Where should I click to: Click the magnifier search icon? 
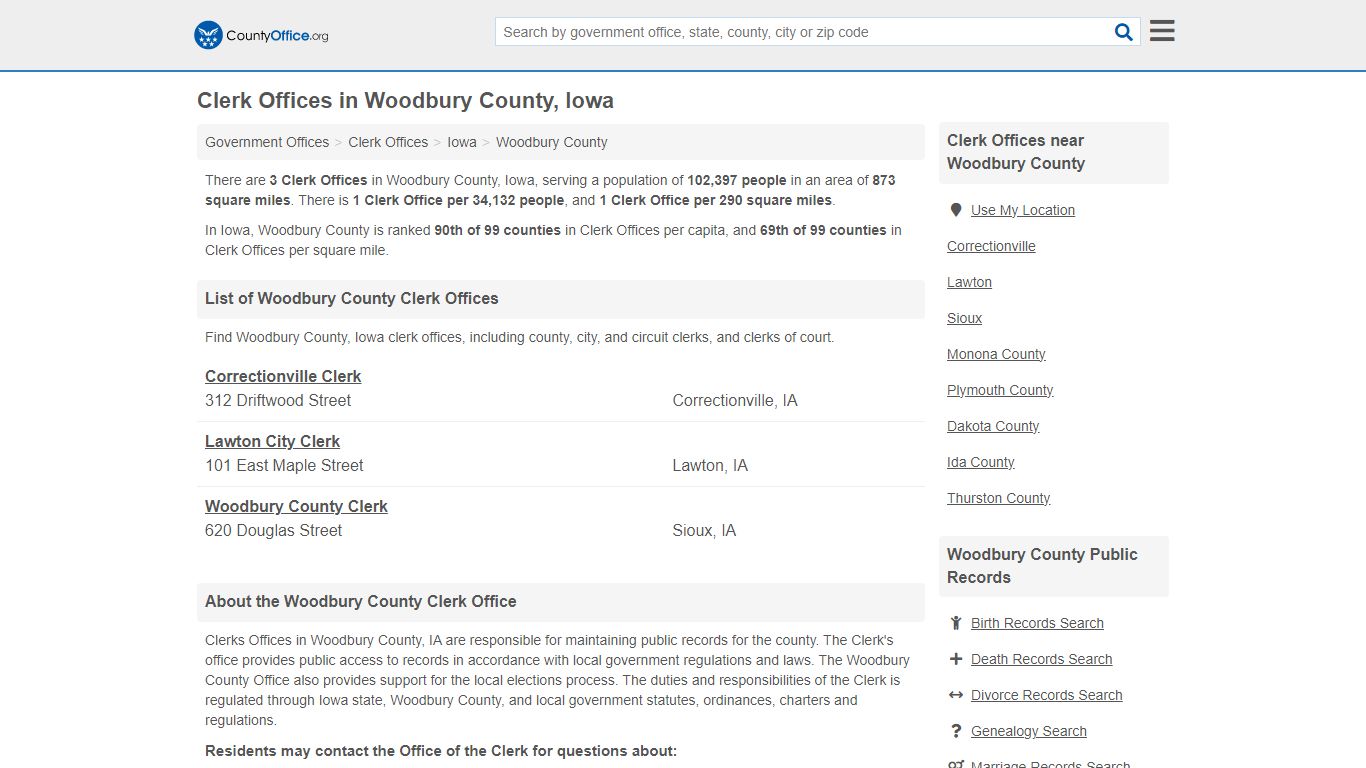(x=1123, y=32)
